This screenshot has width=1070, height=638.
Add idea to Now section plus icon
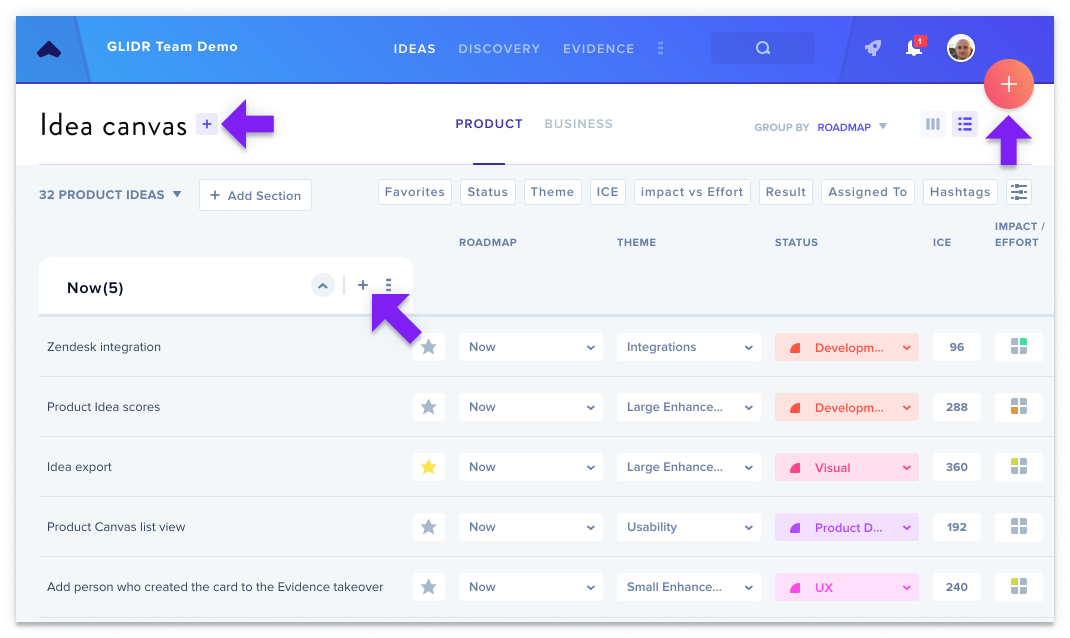click(363, 285)
